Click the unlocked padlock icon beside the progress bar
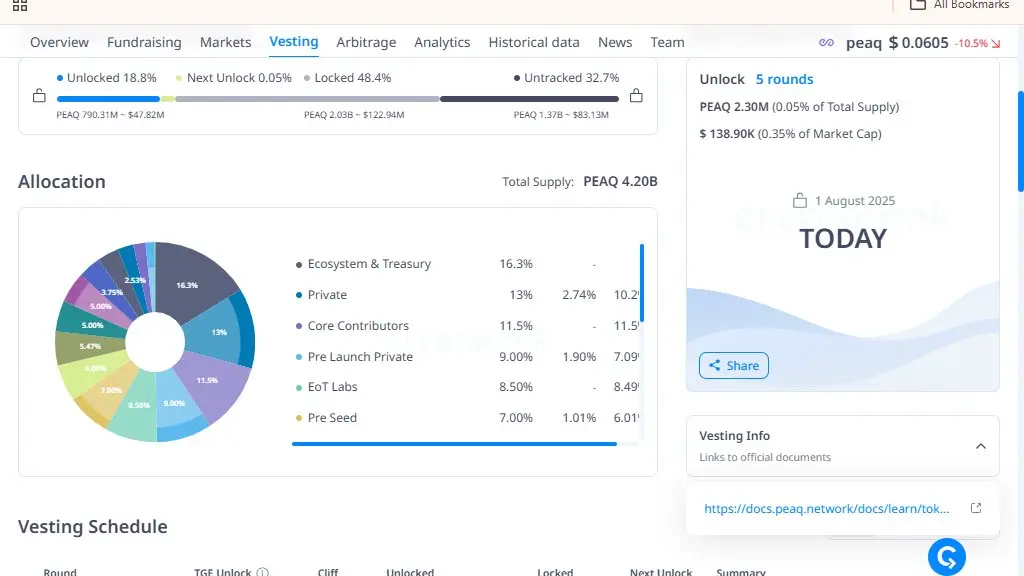 (39, 96)
